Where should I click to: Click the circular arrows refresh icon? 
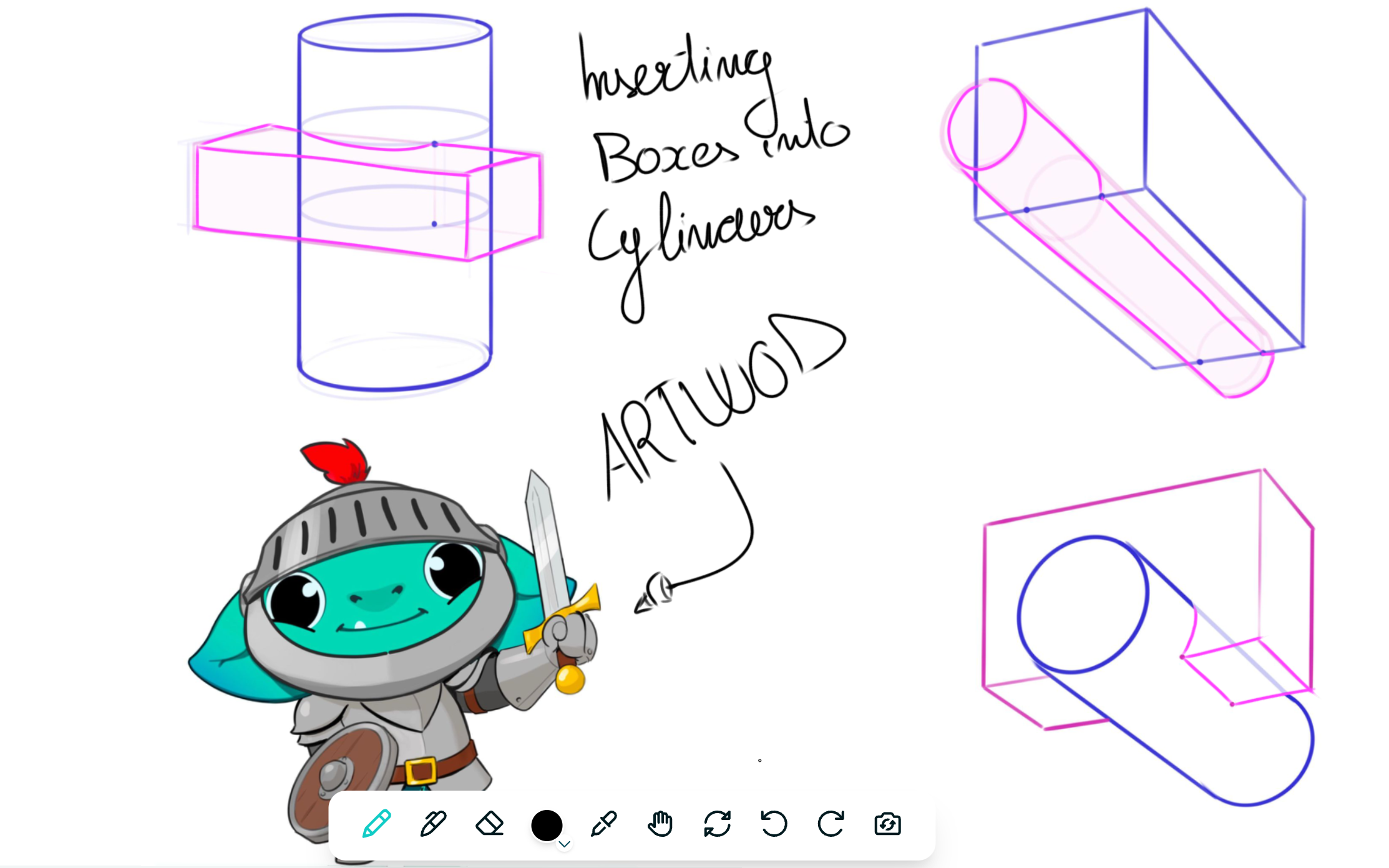pyautogui.click(x=717, y=824)
